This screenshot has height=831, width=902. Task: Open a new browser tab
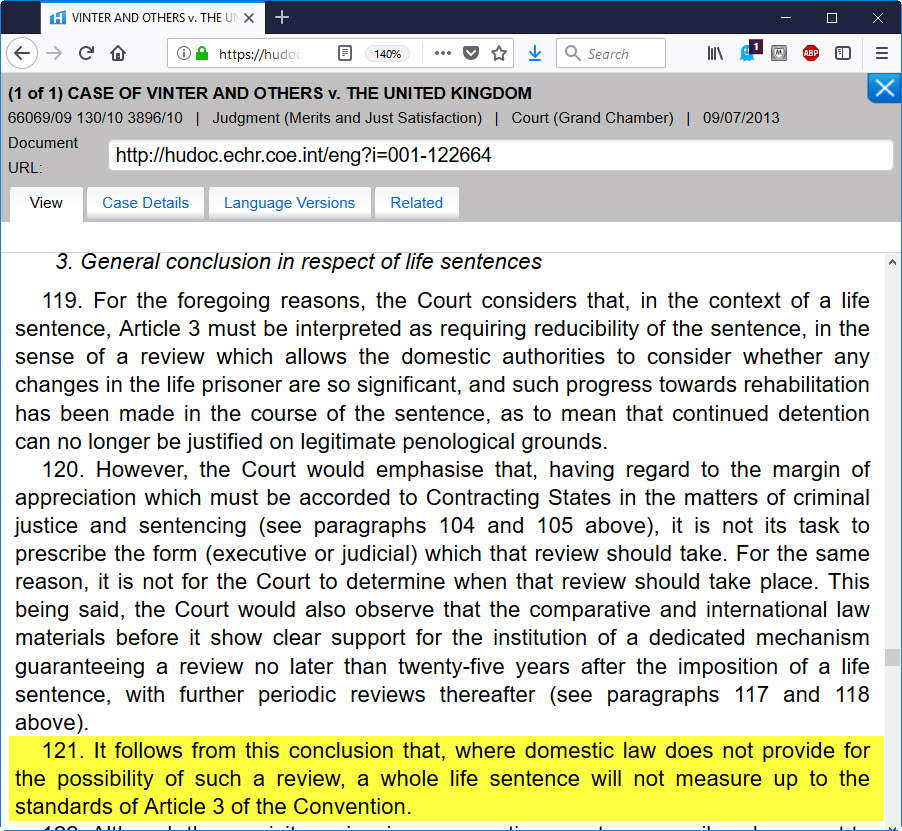click(282, 18)
